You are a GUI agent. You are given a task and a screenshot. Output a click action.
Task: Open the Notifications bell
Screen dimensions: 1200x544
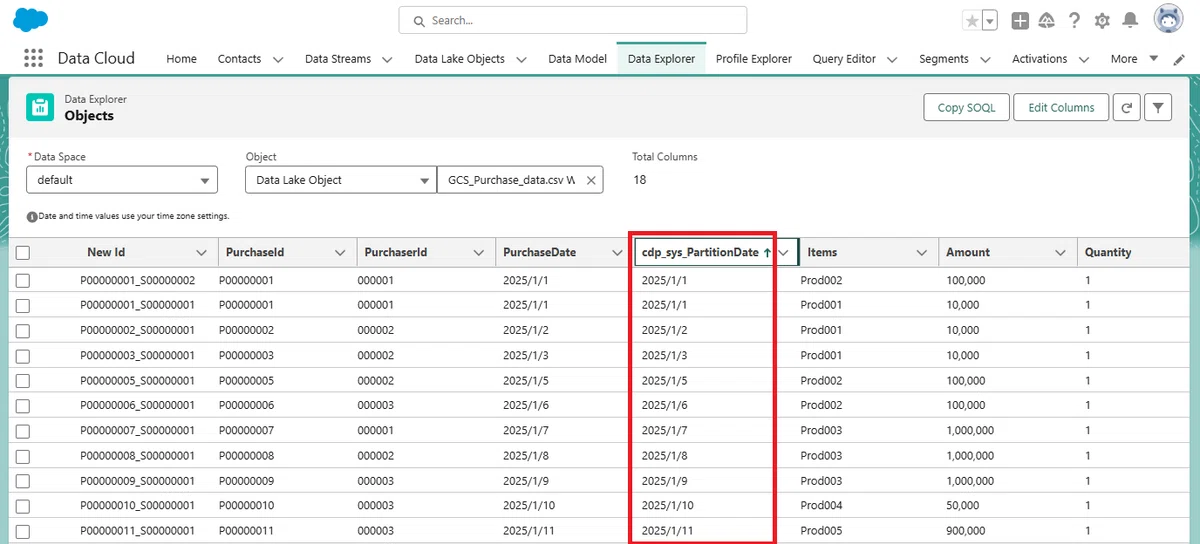pos(1130,20)
